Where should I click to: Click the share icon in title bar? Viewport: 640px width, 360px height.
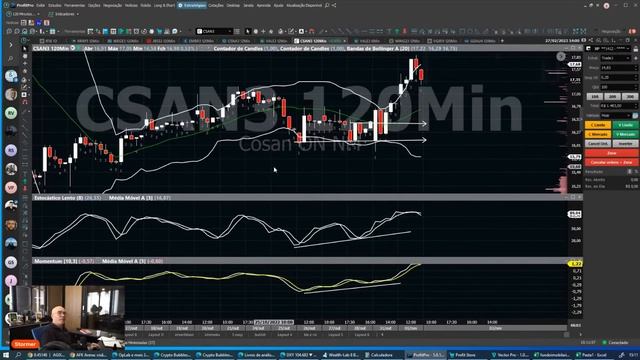point(334,5)
